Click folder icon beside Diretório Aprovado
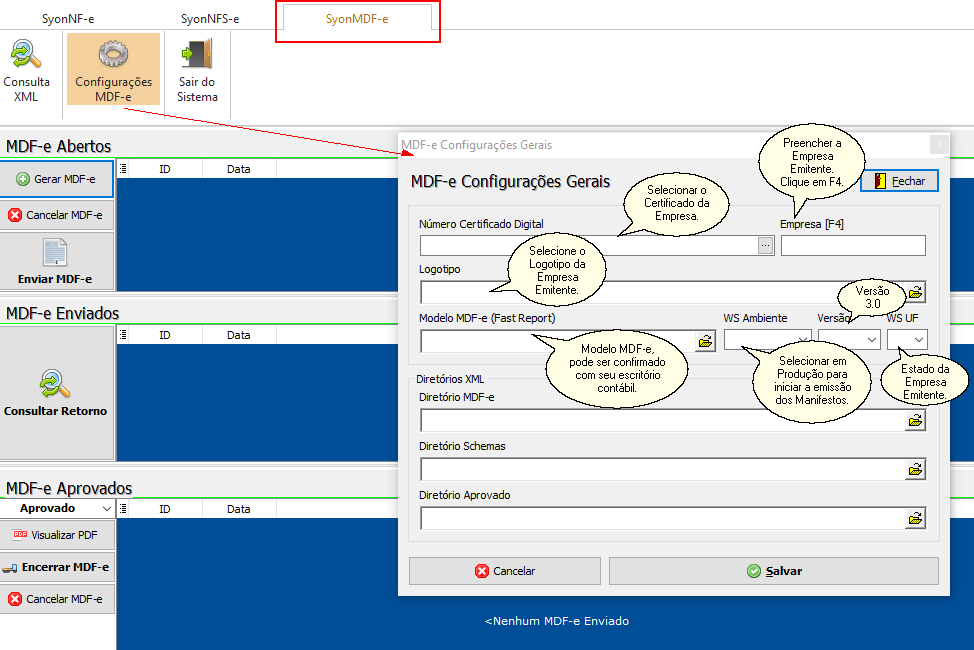 (x=915, y=518)
